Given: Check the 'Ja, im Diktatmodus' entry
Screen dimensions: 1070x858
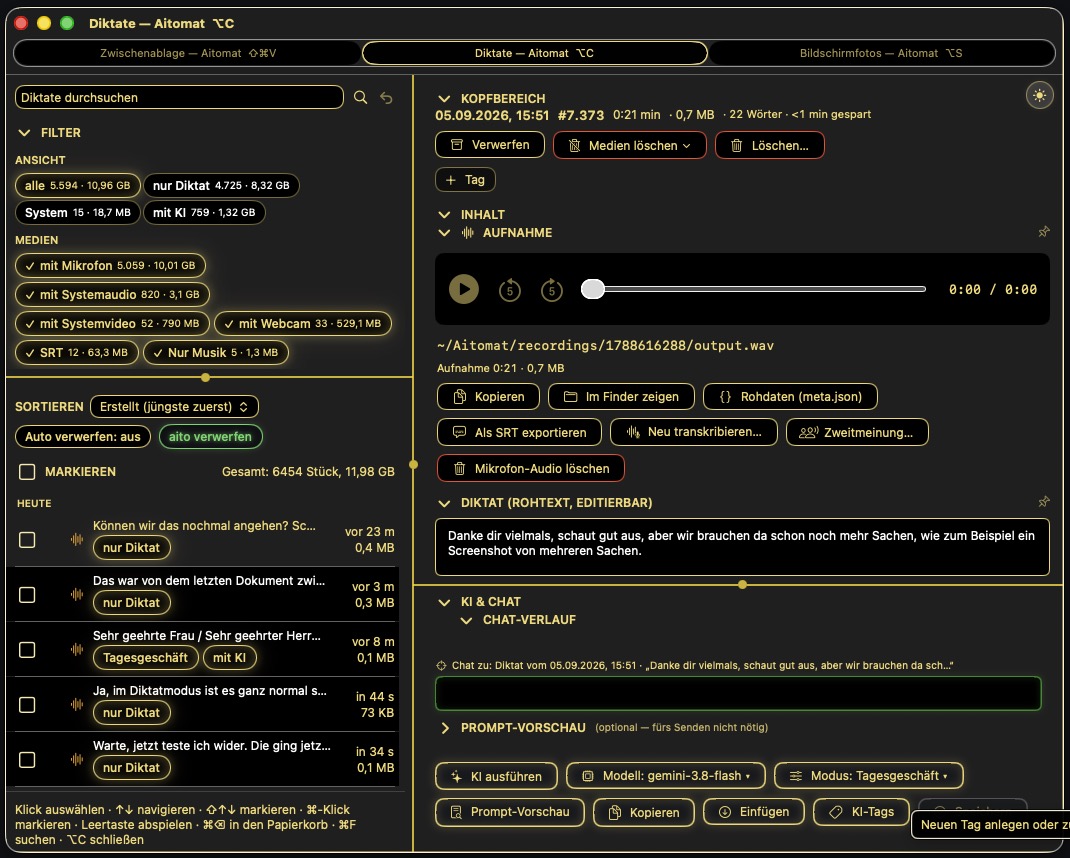Looking at the screenshot, I should [27, 704].
